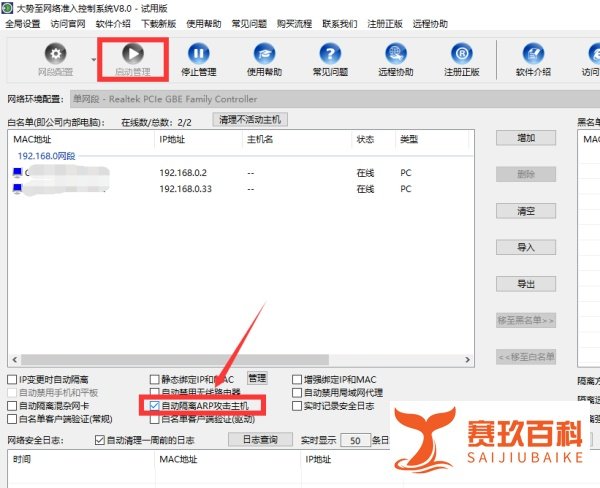The image size is (600, 488).
Task: Open the 常见问题 question mark icon
Action: coord(330,54)
